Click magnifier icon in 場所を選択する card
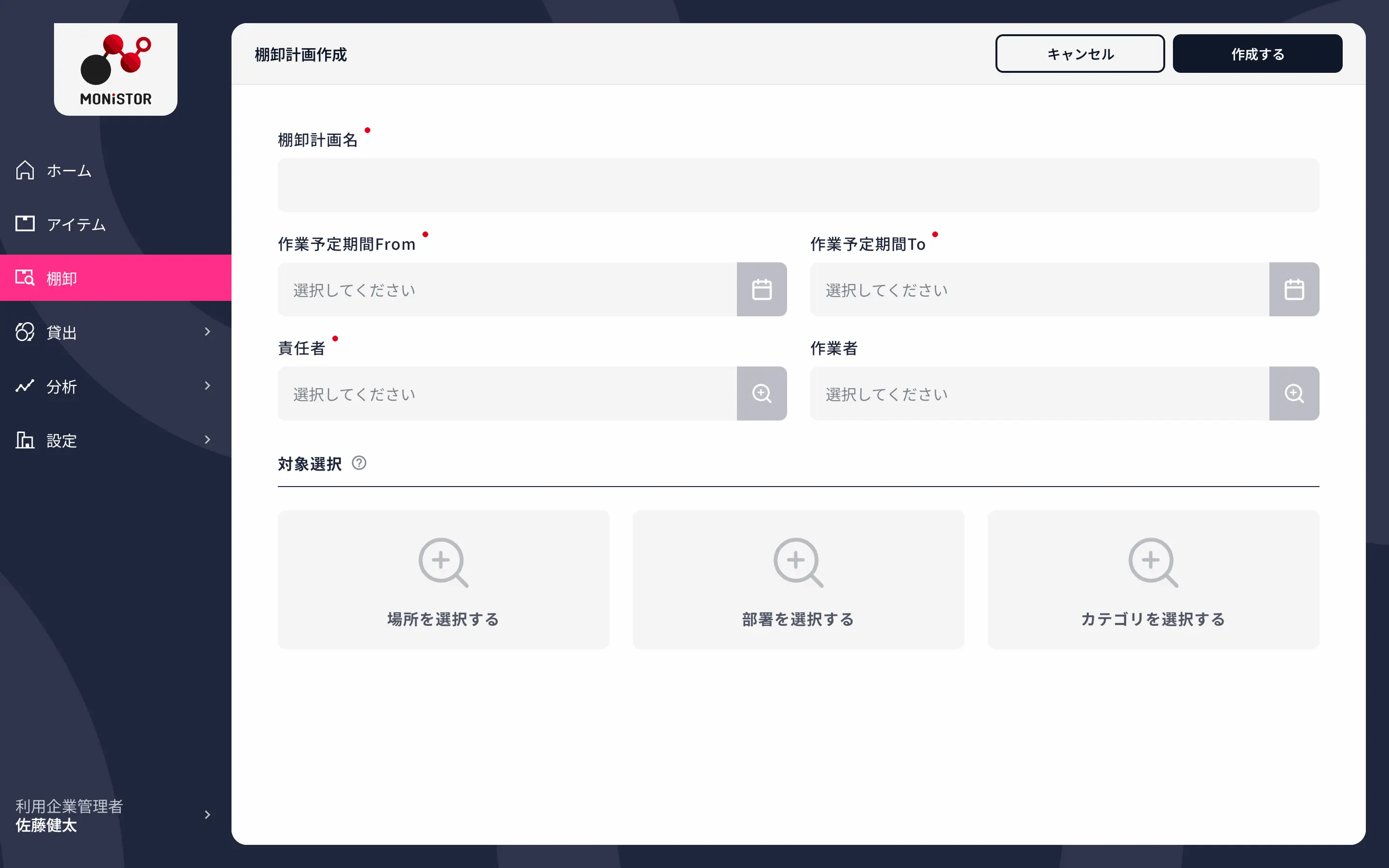This screenshot has width=1389, height=868. pos(443,562)
